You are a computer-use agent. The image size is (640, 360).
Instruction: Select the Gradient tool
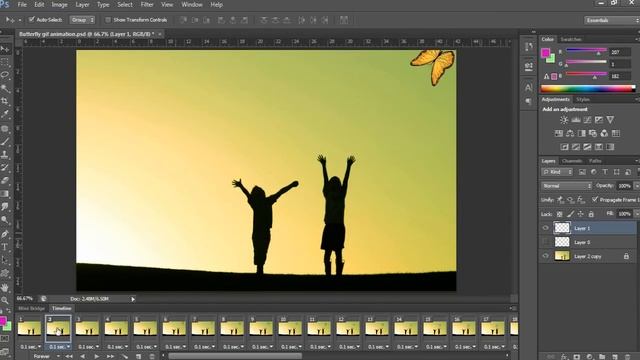point(5,194)
